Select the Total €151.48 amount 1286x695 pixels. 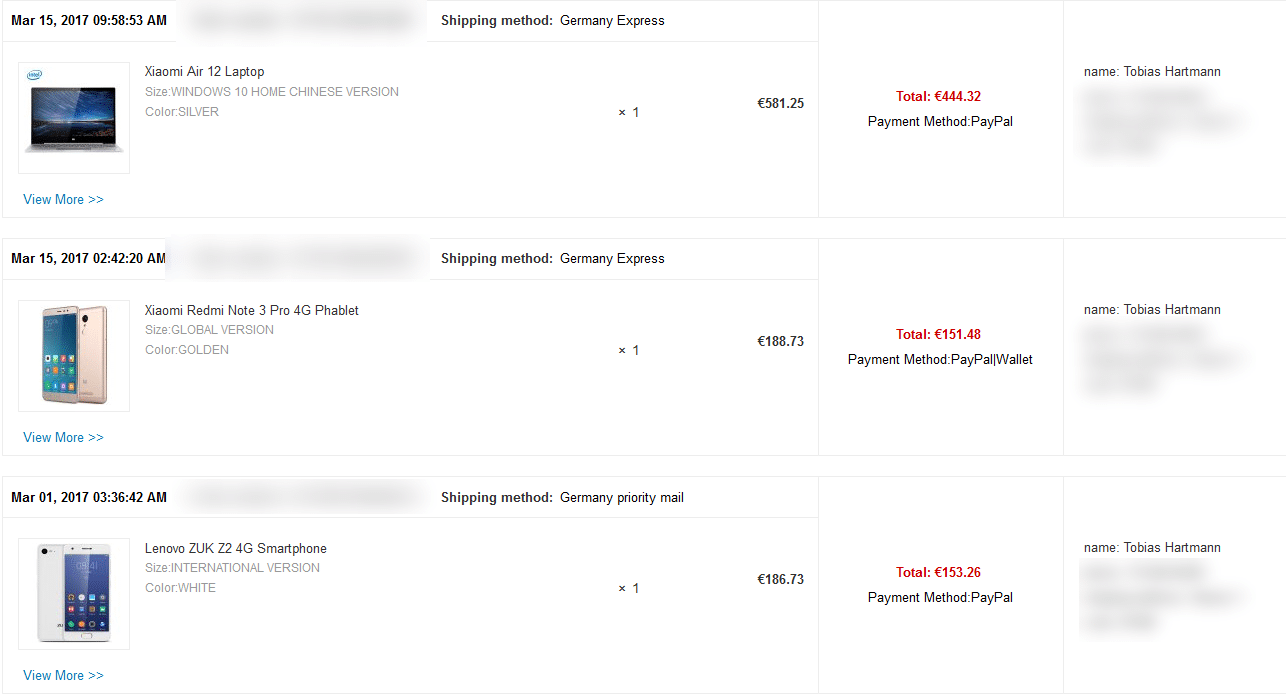pyautogui.click(x=938, y=335)
